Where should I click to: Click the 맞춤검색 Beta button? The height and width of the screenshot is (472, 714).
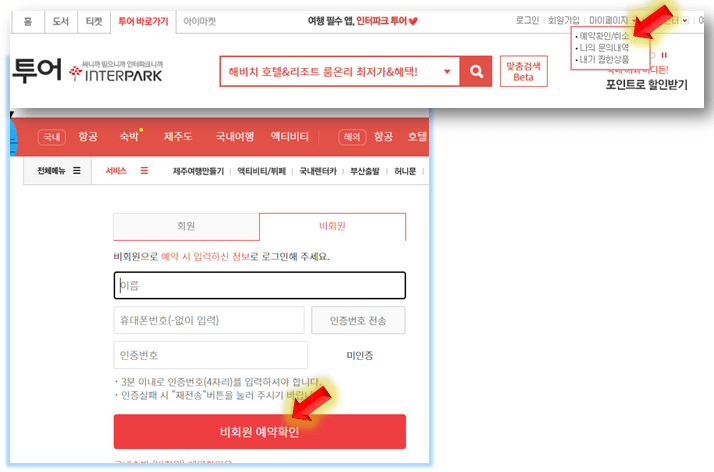pyautogui.click(x=524, y=71)
